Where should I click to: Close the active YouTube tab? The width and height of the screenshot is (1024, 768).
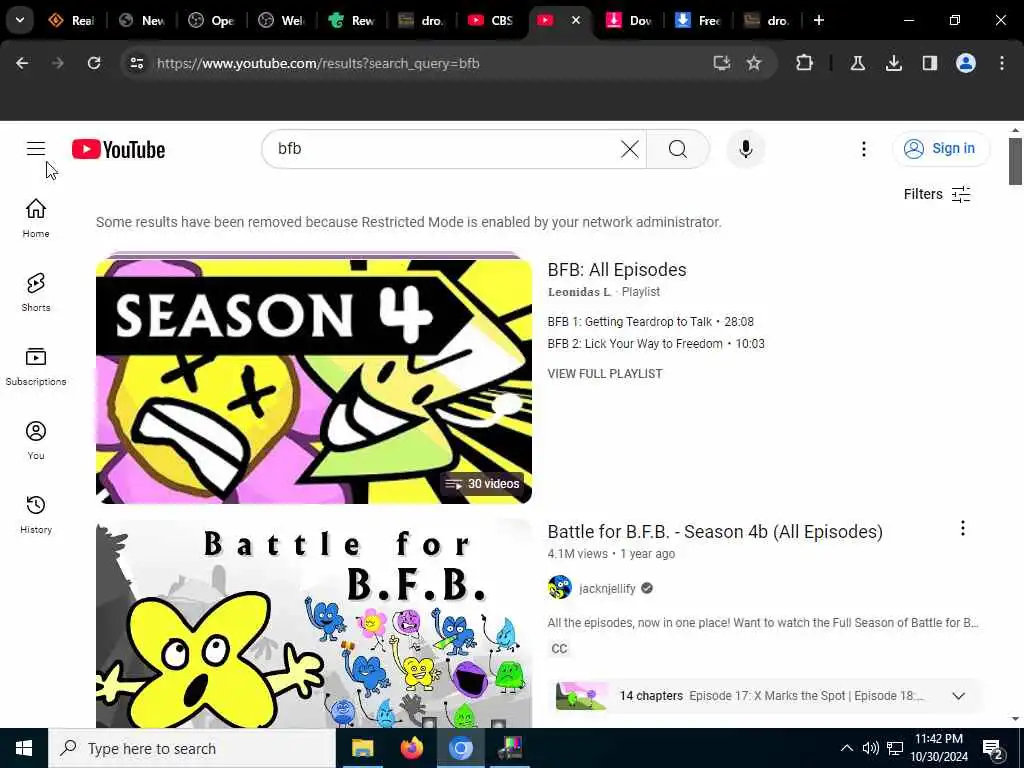575,20
